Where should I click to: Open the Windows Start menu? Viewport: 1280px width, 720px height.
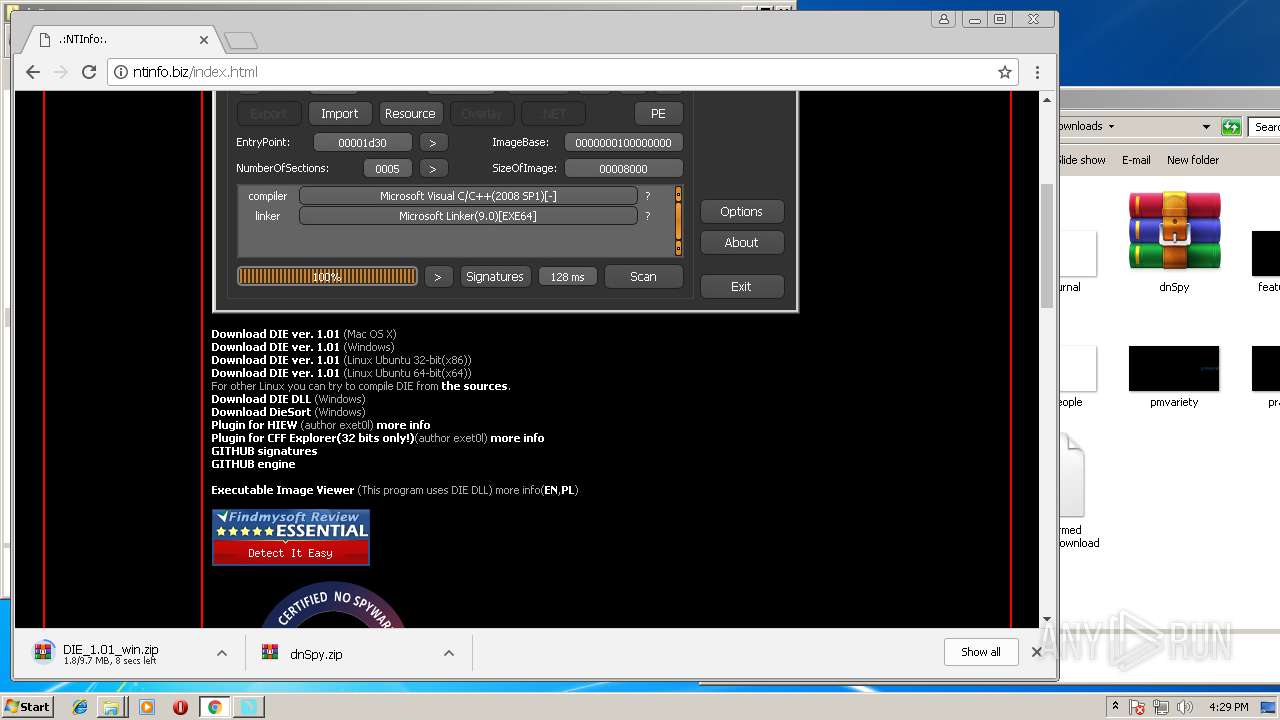tap(27, 706)
